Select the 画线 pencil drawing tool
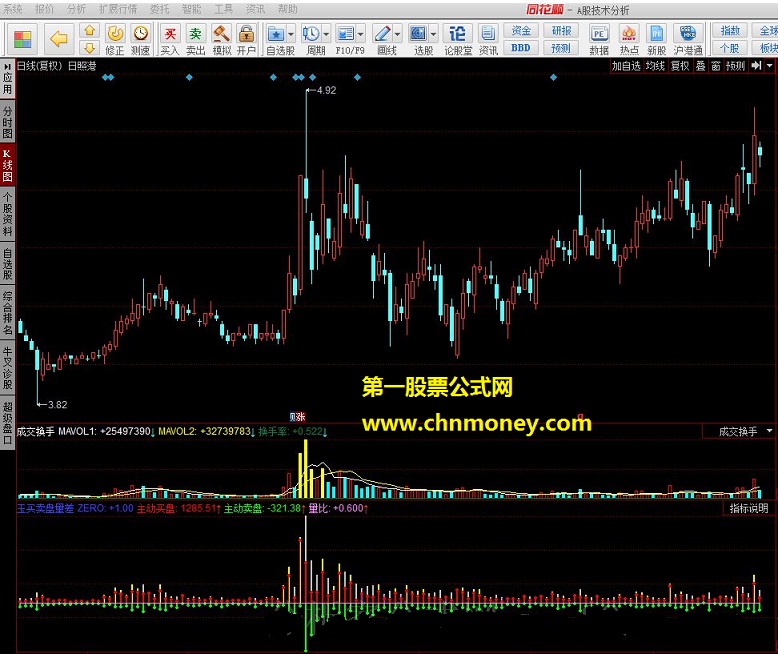Viewport: 778px width, 654px height. tap(382, 34)
